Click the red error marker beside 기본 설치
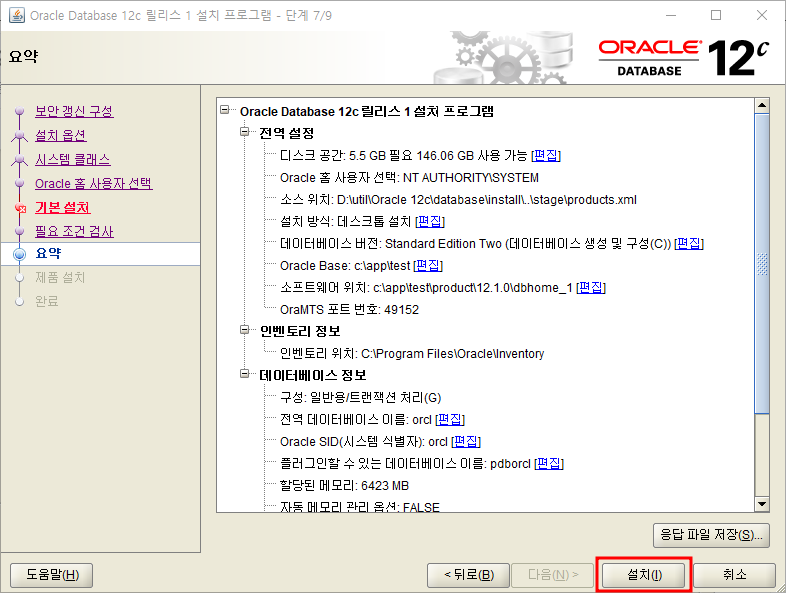 20,208
